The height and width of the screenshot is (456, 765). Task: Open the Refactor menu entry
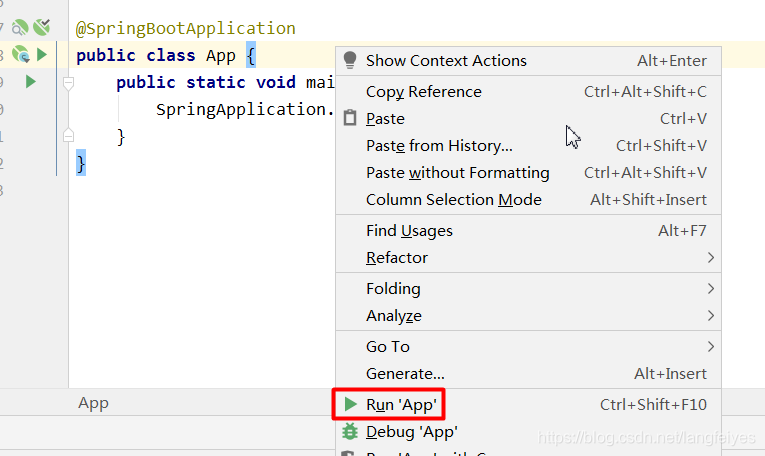click(528, 257)
